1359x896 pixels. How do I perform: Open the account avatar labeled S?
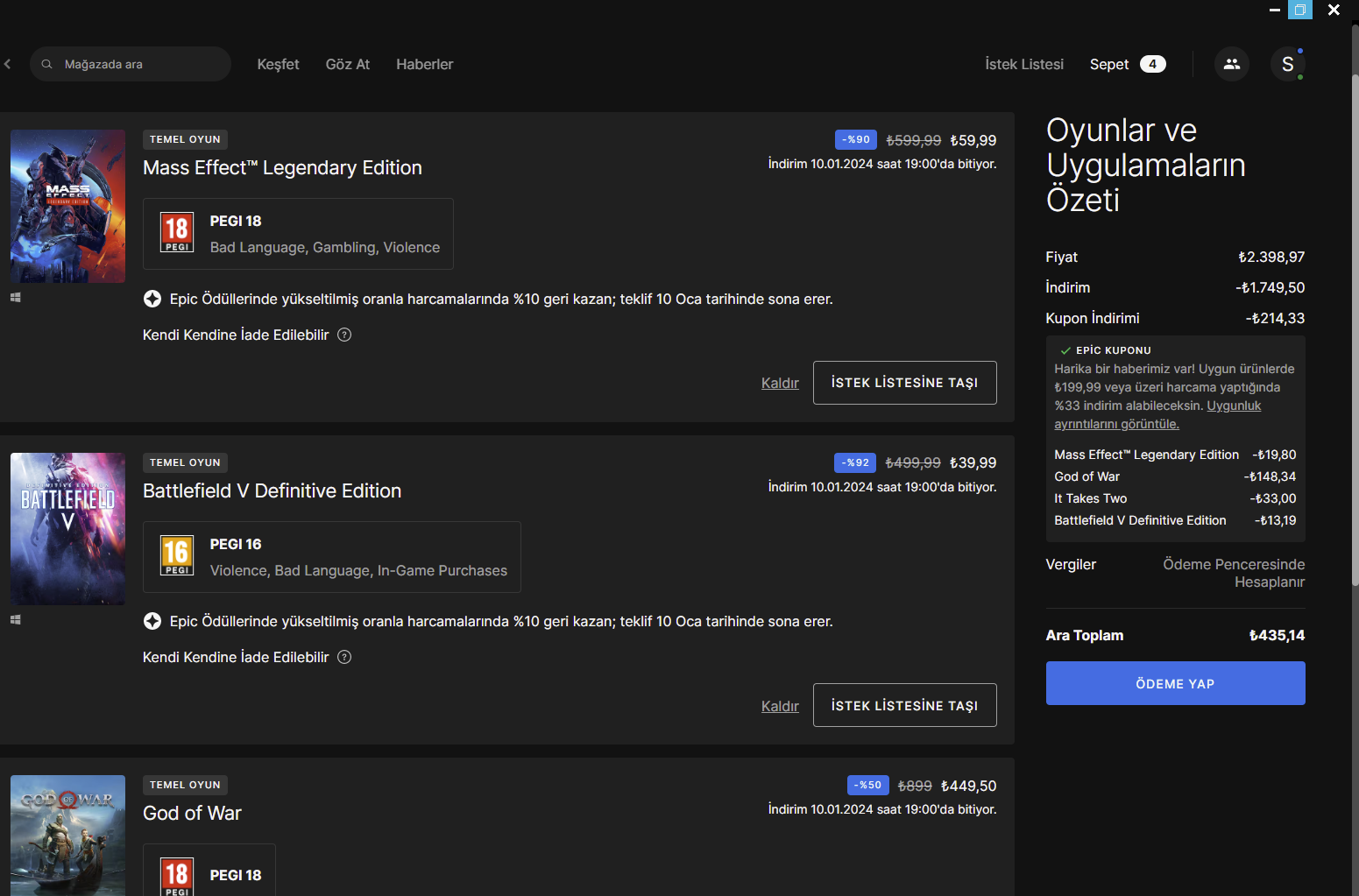1288,64
